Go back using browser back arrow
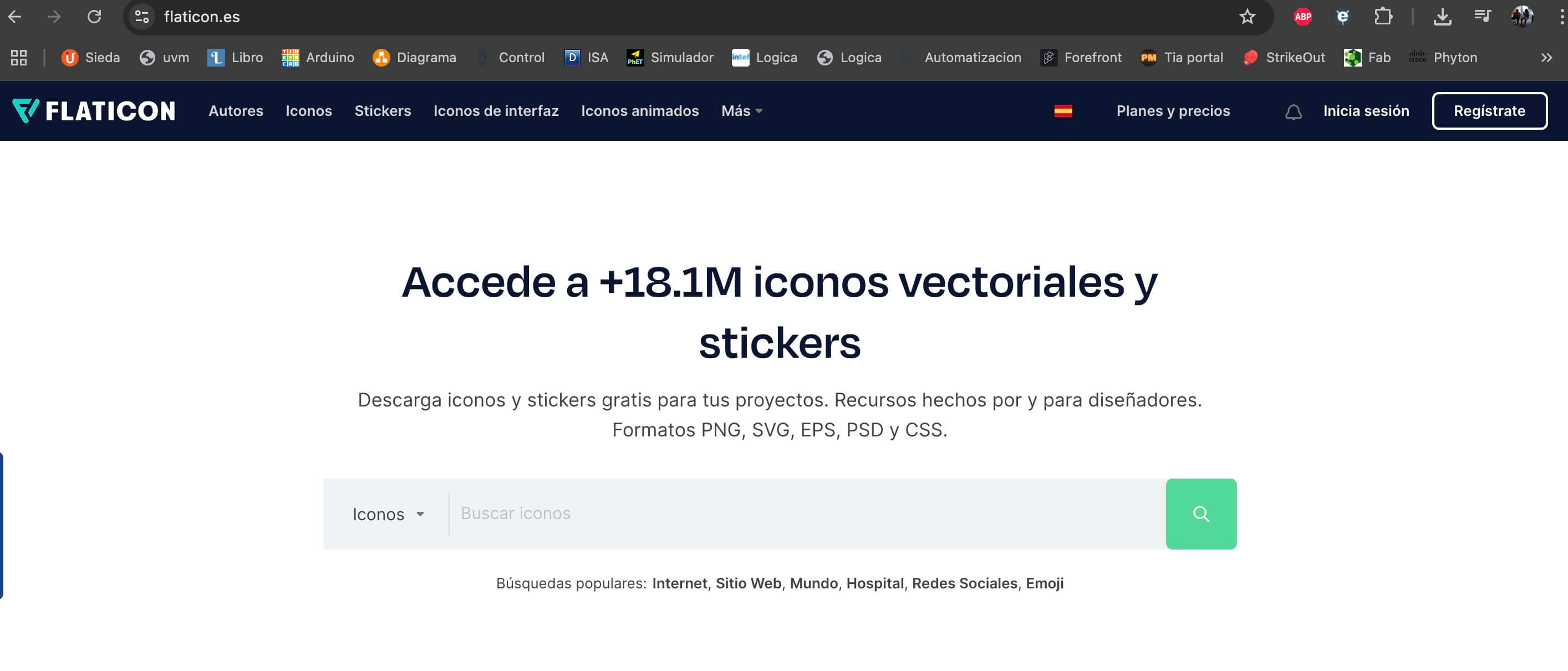Image resolution: width=1568 pixels, height=671 pixels. [x=14, y=17]
